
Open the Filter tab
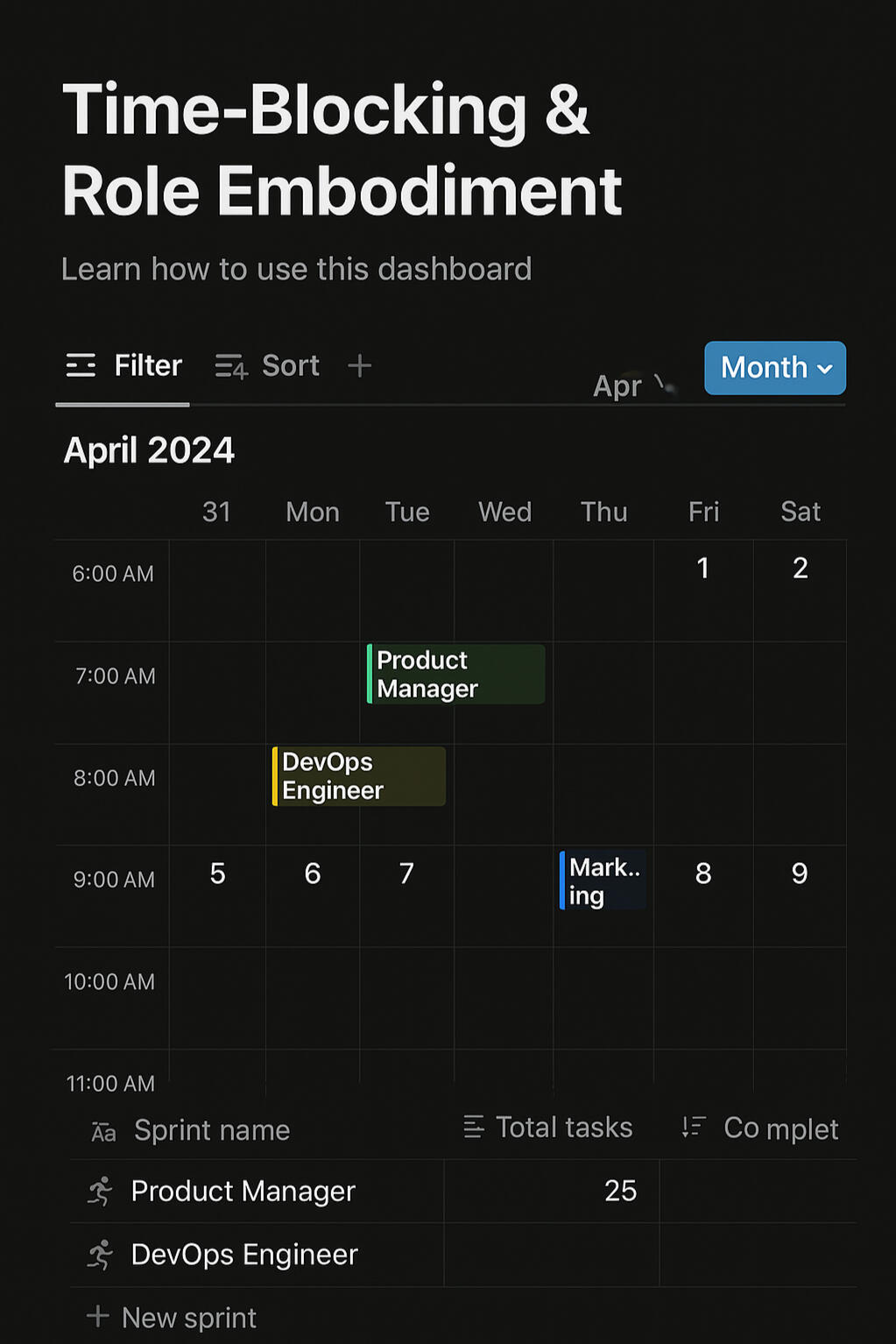pyautogui.click(x=123, y=365)
